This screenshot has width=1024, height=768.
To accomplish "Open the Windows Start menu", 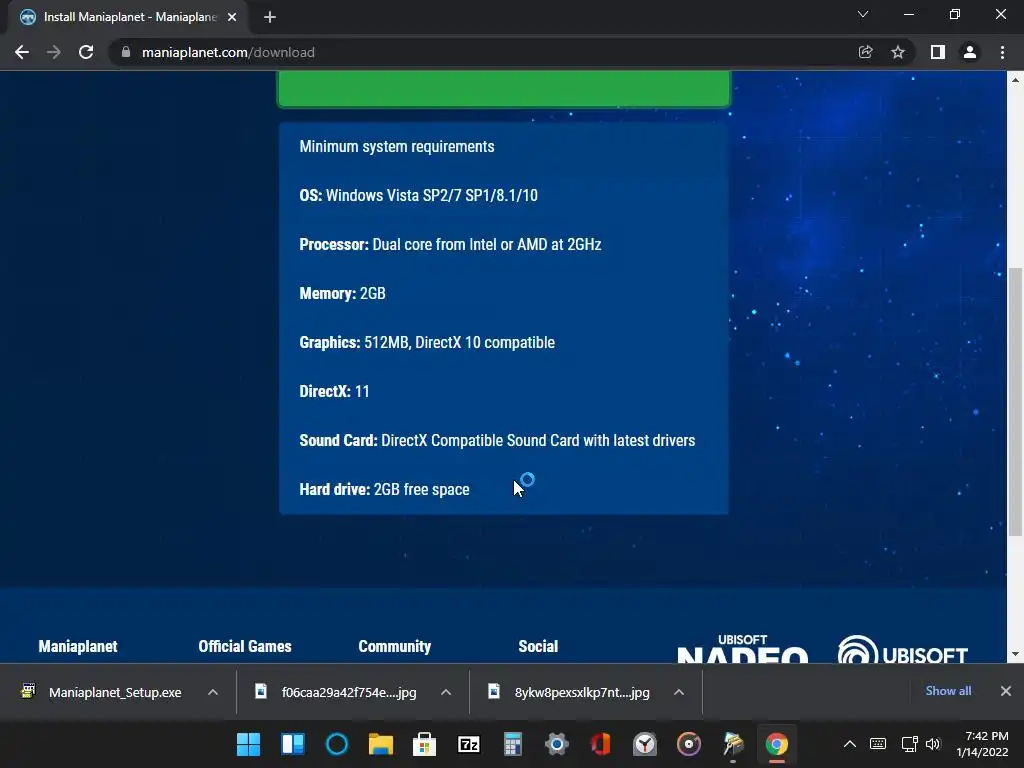I will (x=248, y=744).
